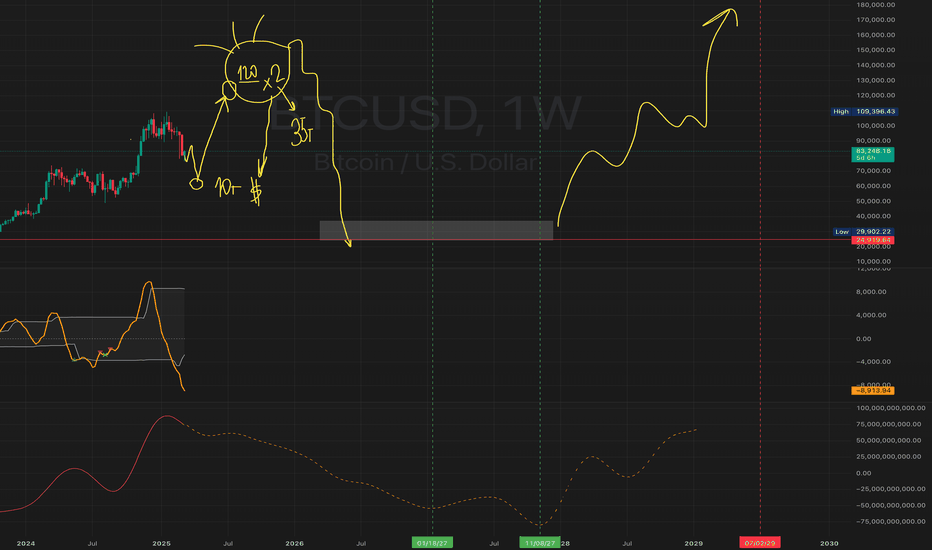The width and height of the screenshot is (932, 550).
Task: Click the 4,000.00 indicator scale label
Action: coord(871,315)
